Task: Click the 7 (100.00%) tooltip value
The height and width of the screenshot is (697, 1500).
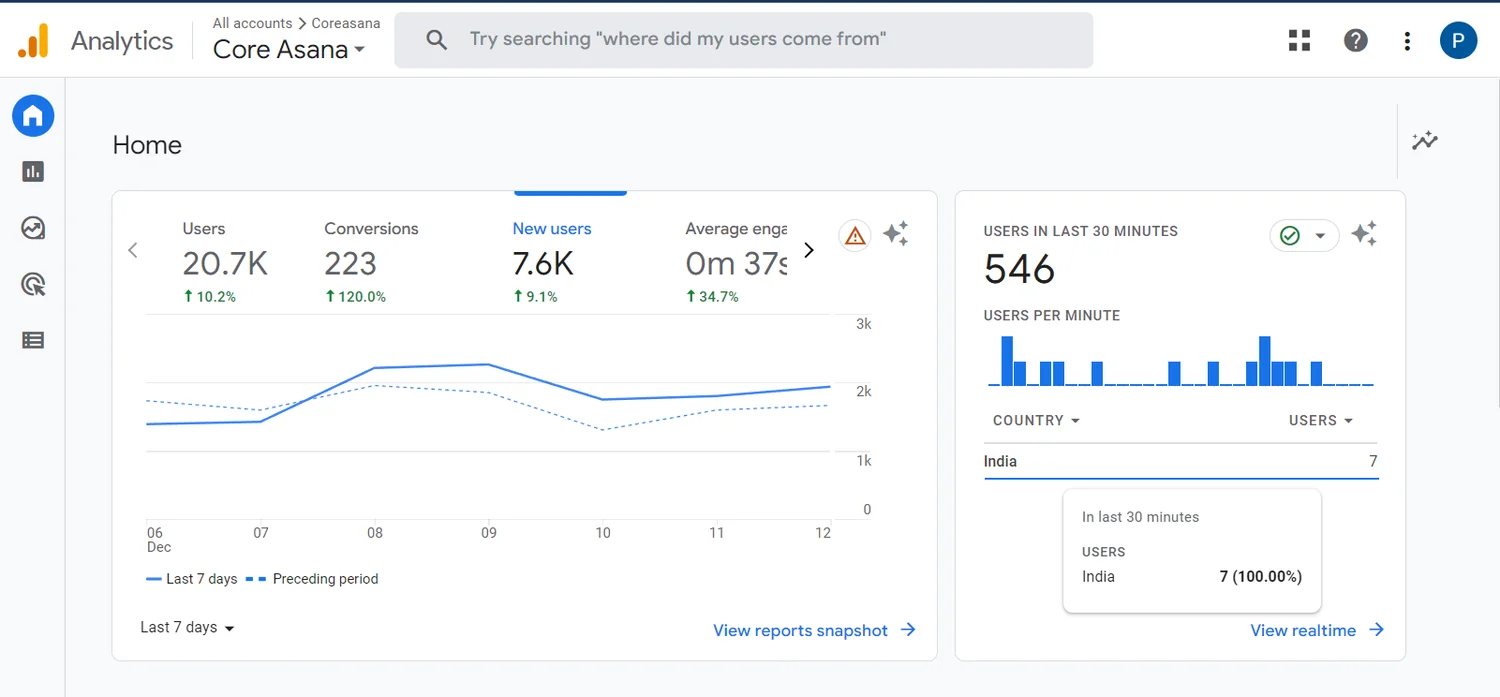Action: point(1260,577)
